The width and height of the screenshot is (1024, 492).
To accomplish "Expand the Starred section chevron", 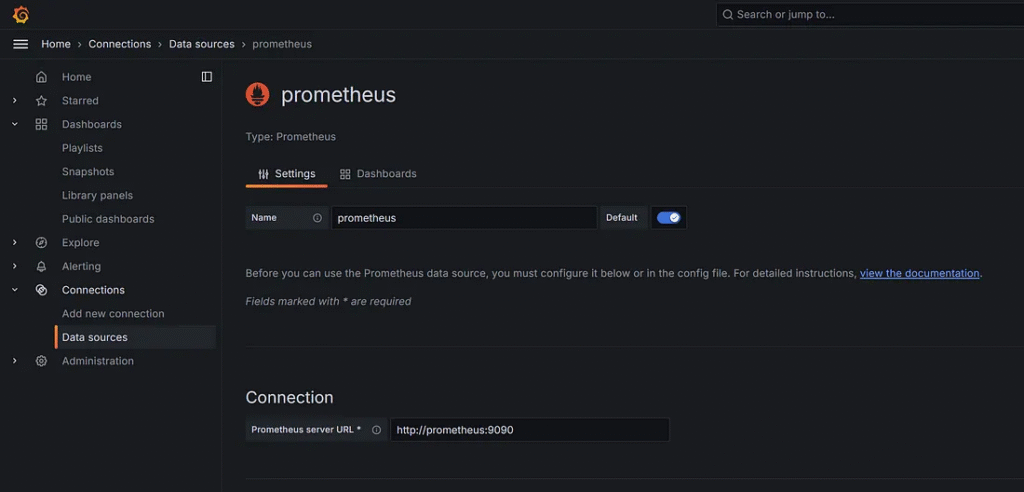I will click(14, 101).
